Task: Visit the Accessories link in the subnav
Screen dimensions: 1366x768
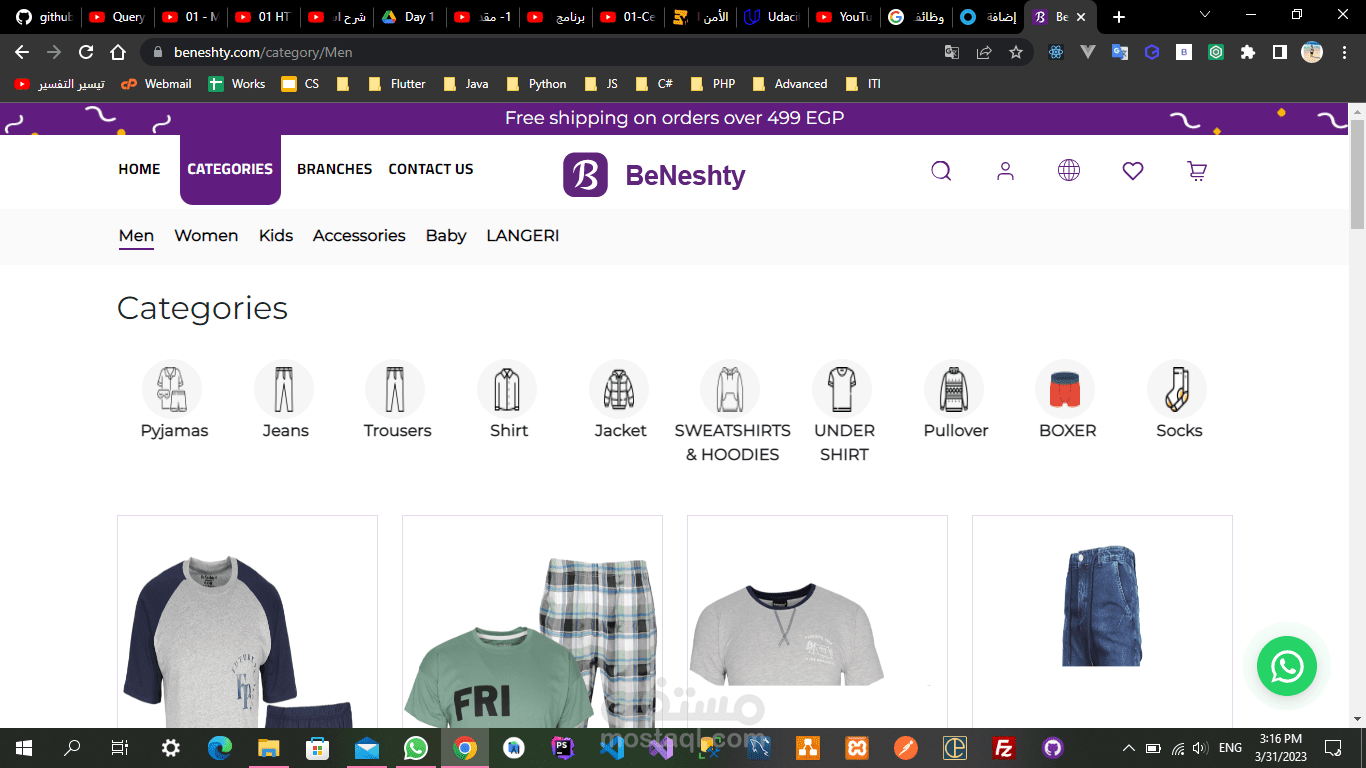Action: [359, 236]
